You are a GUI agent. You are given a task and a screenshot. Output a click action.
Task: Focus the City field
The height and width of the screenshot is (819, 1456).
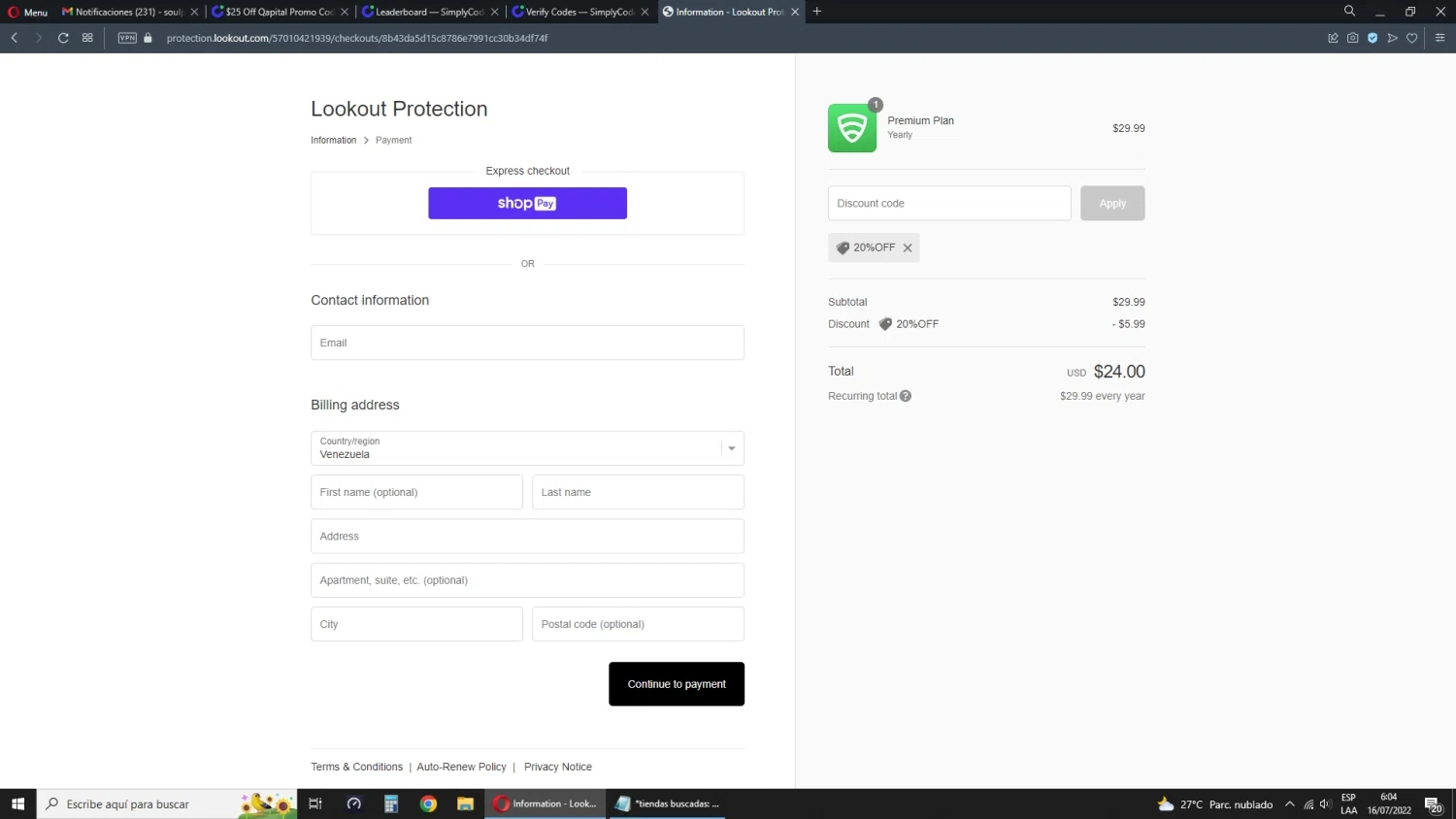pos(416,624)
